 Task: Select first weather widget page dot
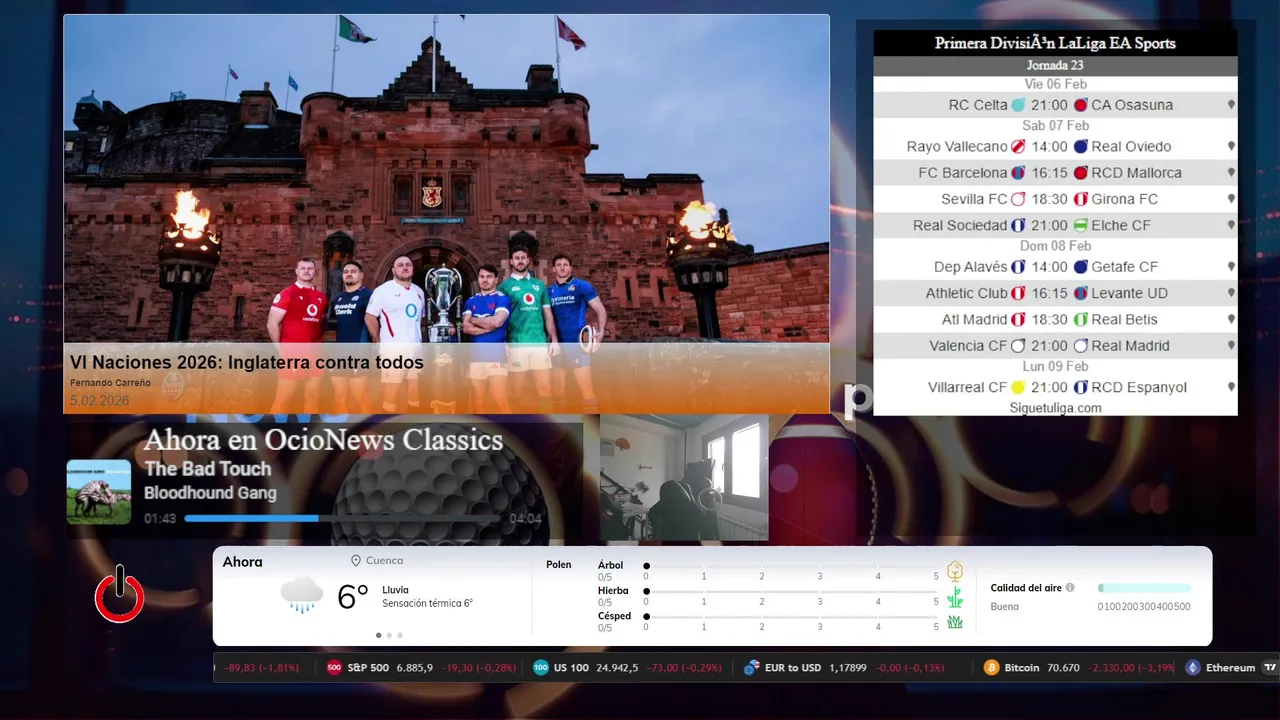(378, 635)
